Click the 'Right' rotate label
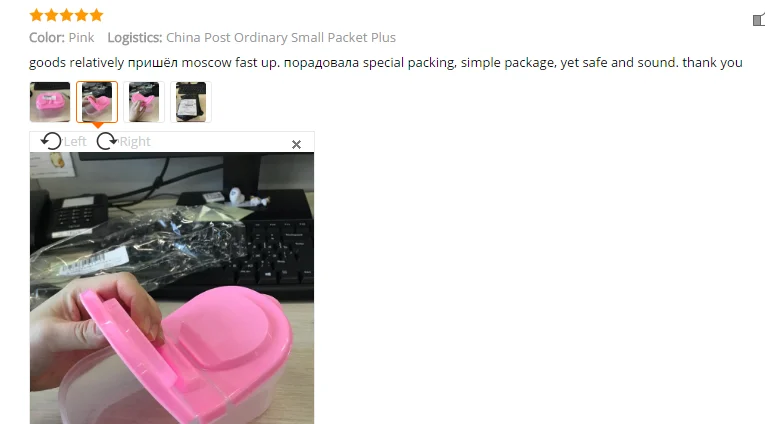Viewport: 765px width, 424px height. (x=135, y=141)
